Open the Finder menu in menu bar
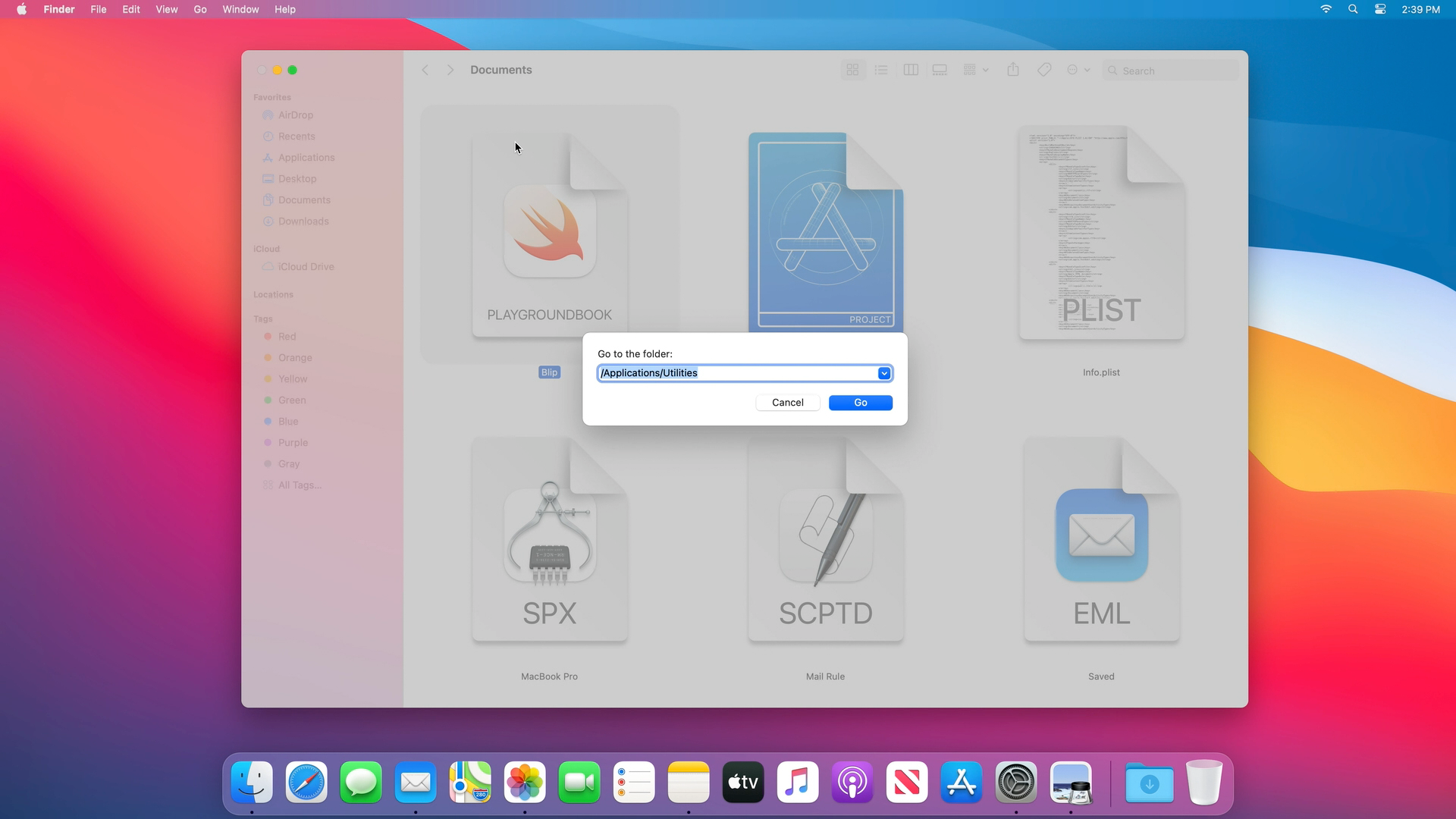The width and height of the screenshot is (1456, 819). coord(59,9)
